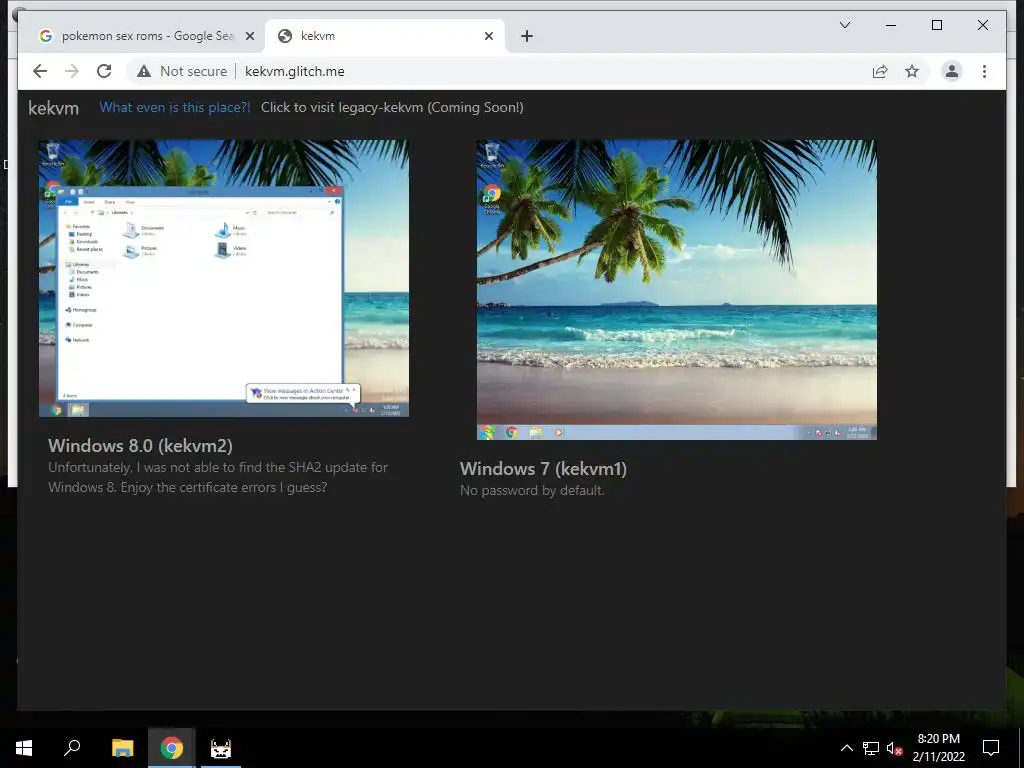Switch to the Google Search tab
The width and height of the screenshot is (1024, 768).
[145, 36]
